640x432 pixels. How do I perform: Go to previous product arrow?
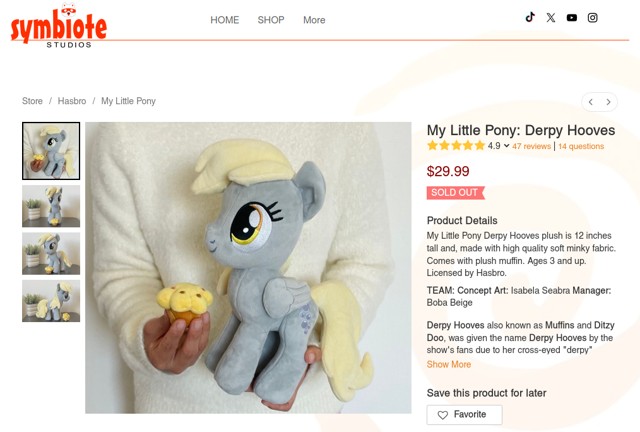(591, 101)
